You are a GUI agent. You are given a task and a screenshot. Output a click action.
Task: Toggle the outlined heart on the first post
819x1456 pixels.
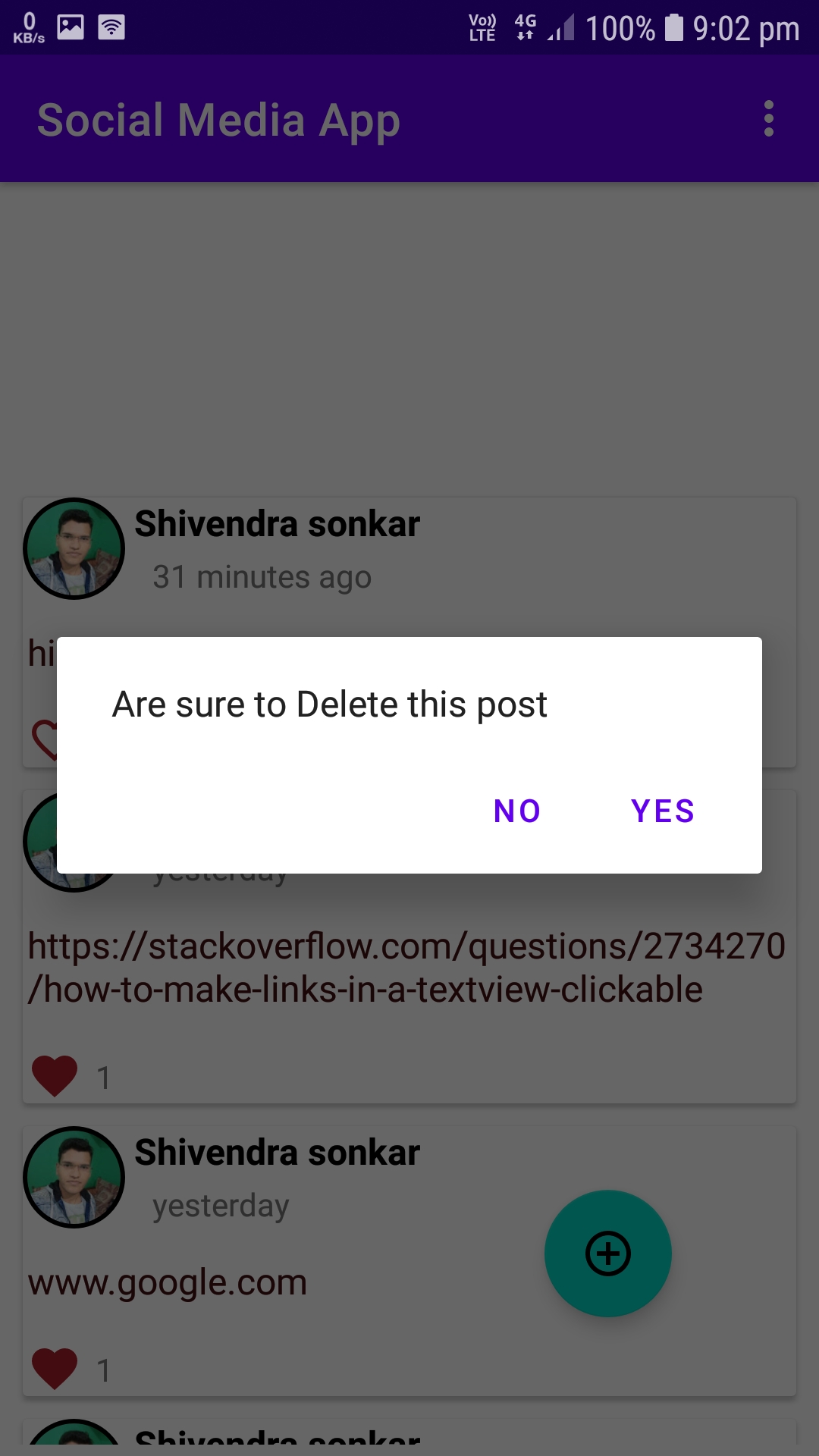coord(42,739)
